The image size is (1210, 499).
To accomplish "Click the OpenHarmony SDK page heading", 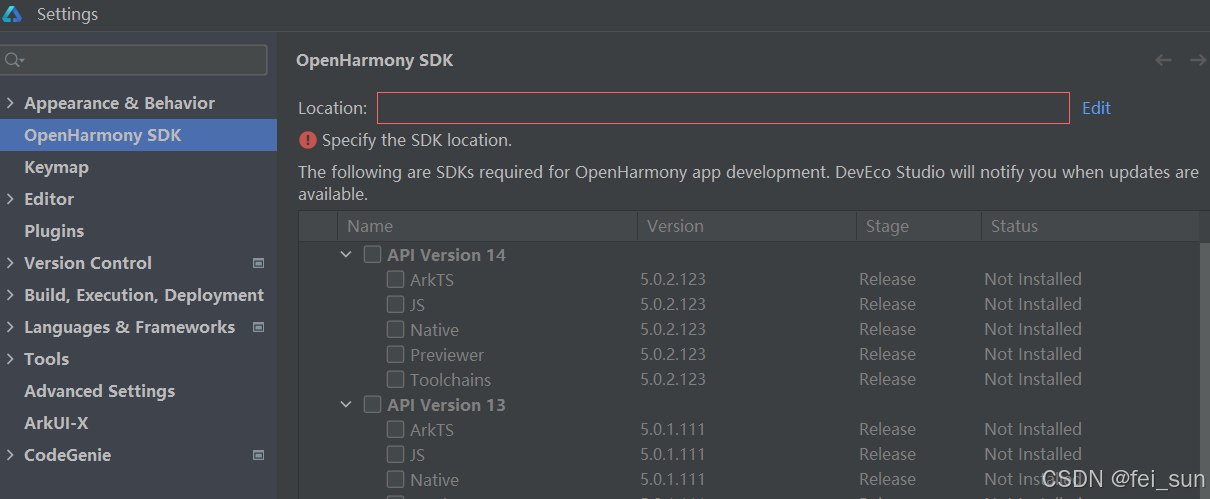I will 375,60.
